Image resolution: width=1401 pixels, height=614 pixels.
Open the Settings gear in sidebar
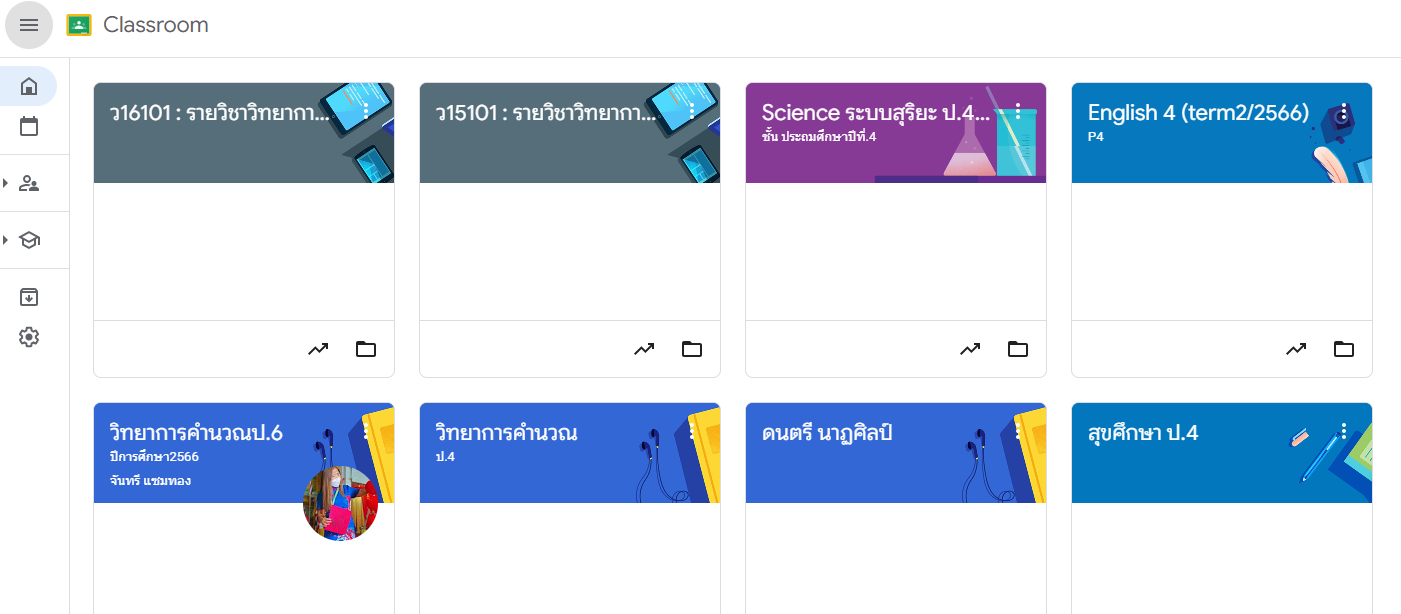pos(29,337)
